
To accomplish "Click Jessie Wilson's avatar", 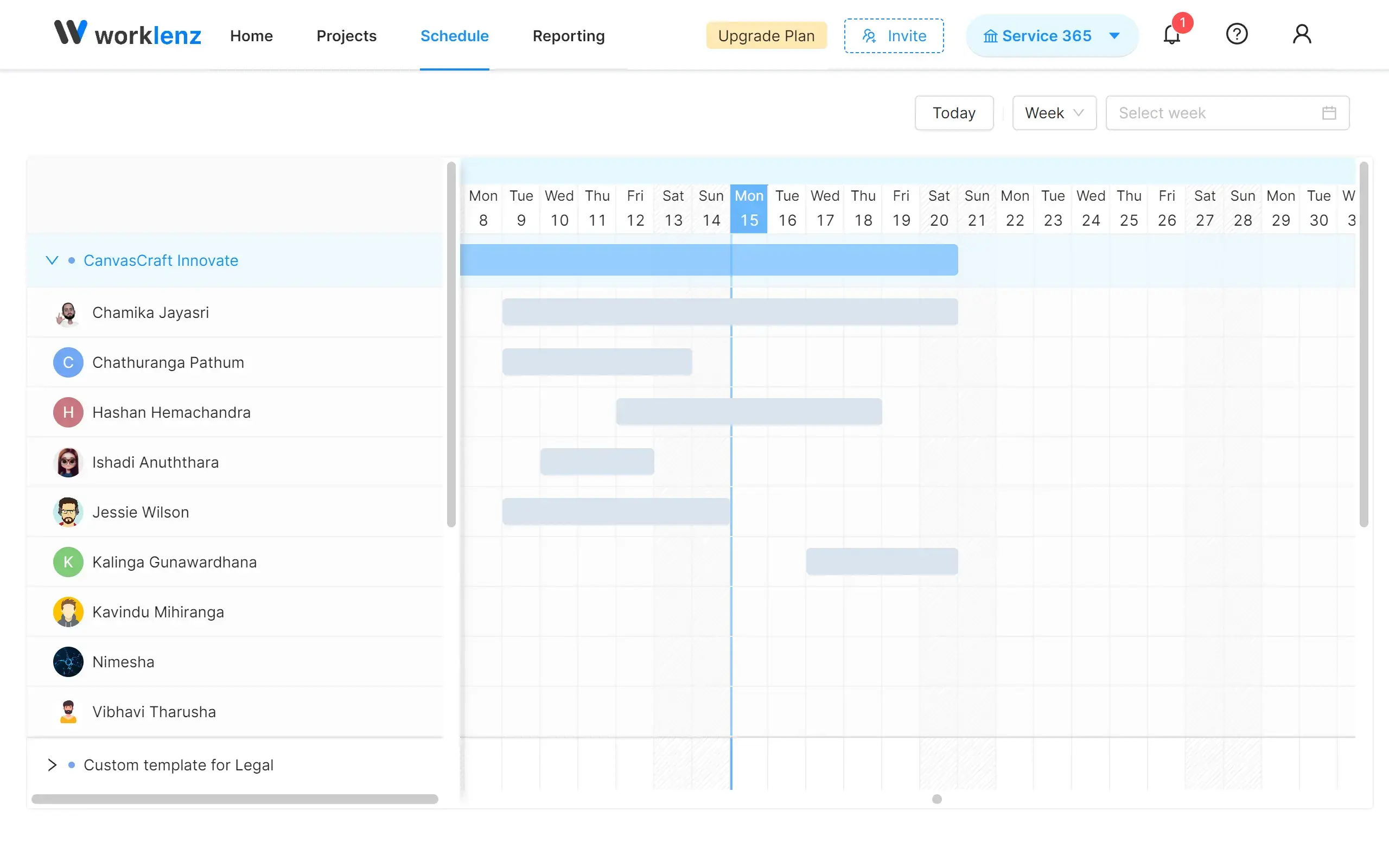I will (x=68, y=512).
